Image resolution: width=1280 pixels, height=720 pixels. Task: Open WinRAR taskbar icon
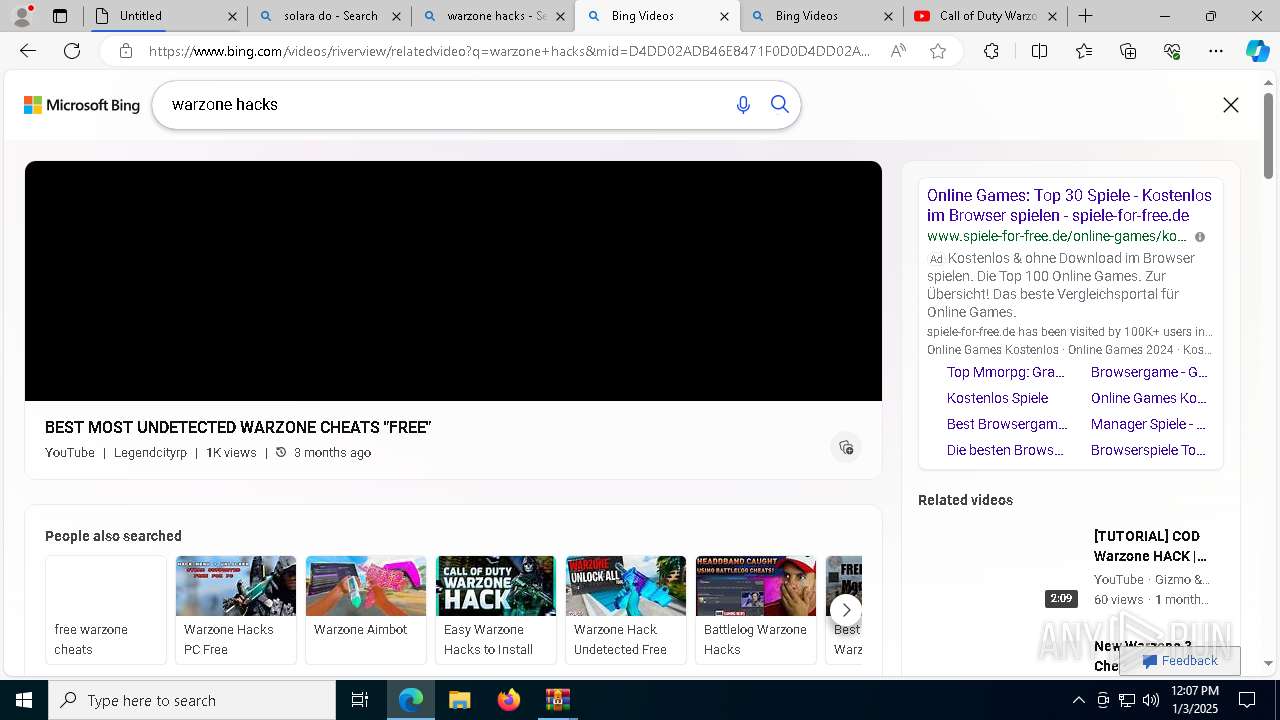557,700
